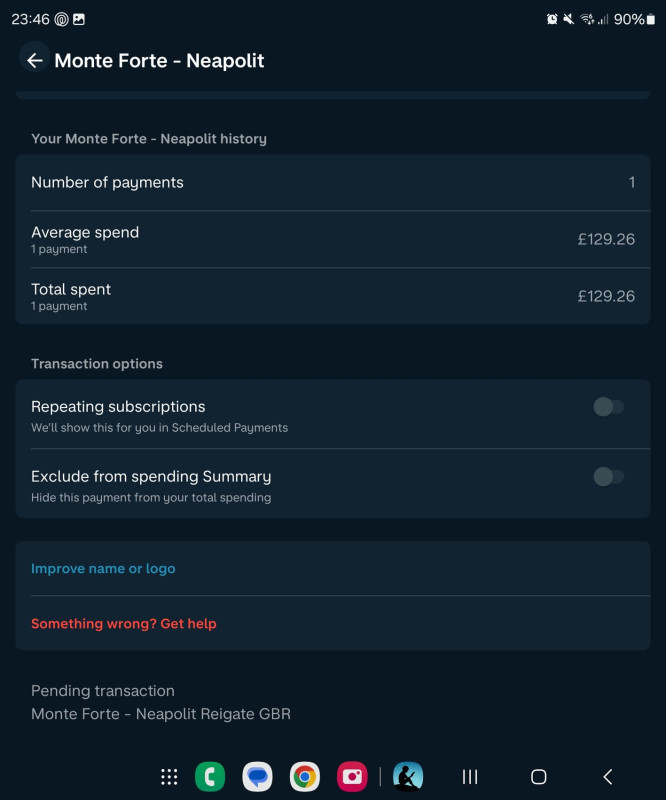Open the app drawer grid icon
Screen dimensions: 666x800
[x=169, y=777]
